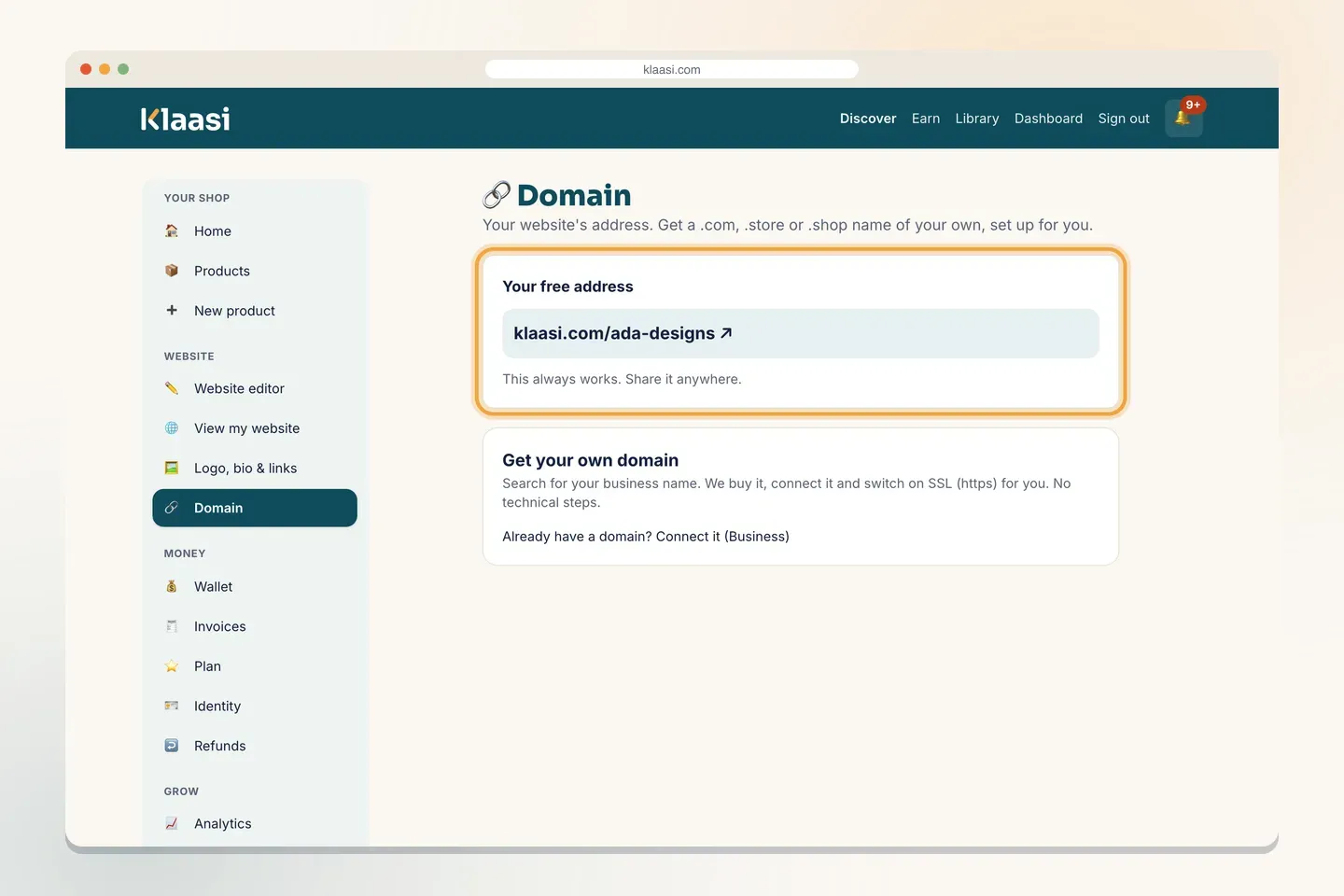This screenshot has width=1344, height=896.
Task: Click the money bag icon beside Wallet
Action: (x=172, y=586)
